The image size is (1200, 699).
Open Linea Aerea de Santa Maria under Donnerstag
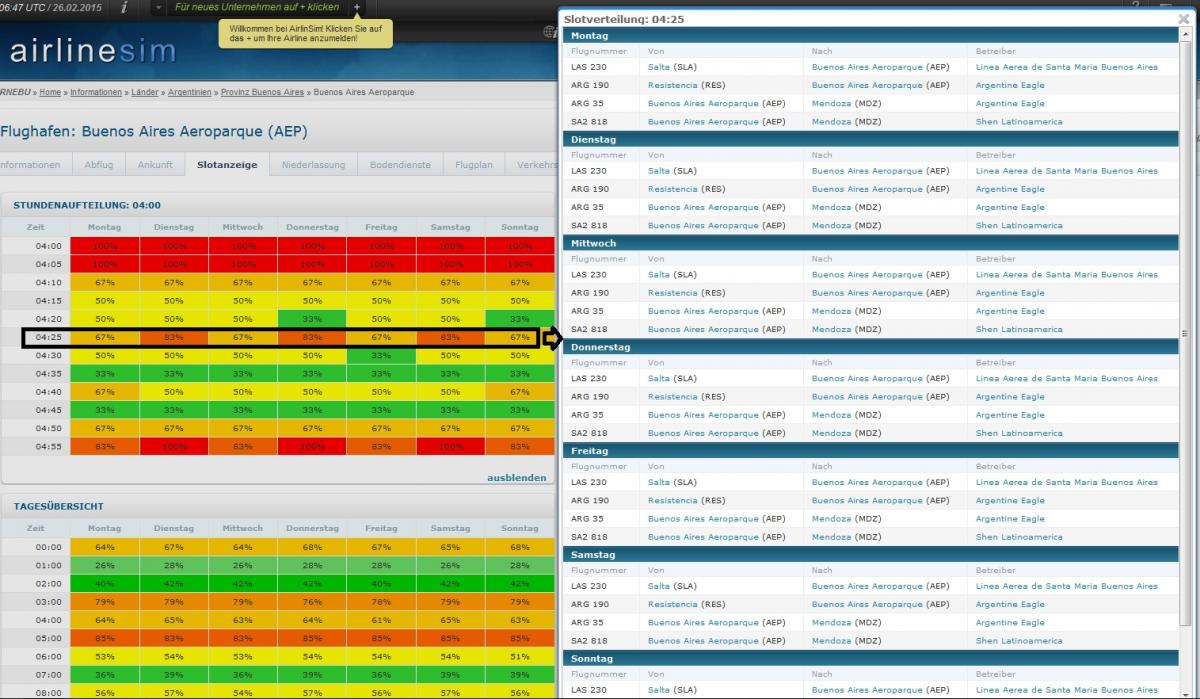click(1066, 379)
